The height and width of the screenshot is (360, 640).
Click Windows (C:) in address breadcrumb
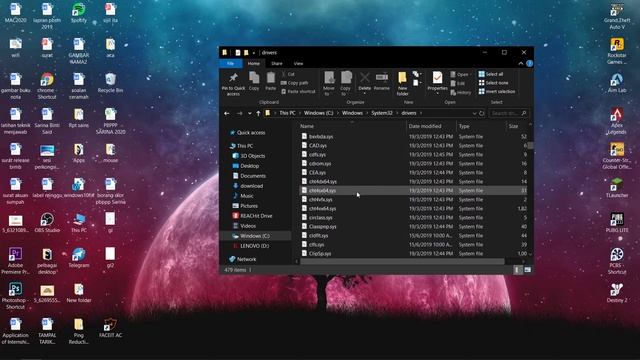[x=318, y=113]
